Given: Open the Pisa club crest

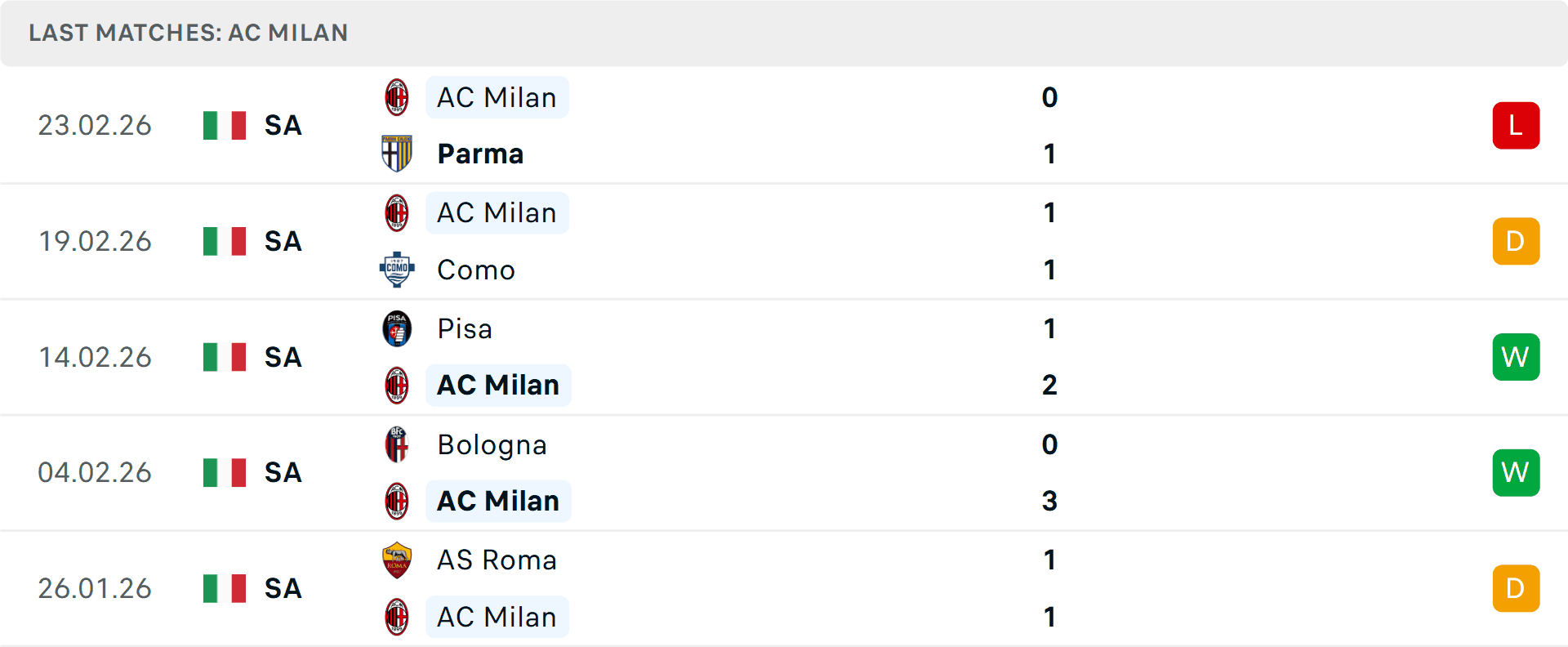Looking at the screenshot, I should point(397,328).
